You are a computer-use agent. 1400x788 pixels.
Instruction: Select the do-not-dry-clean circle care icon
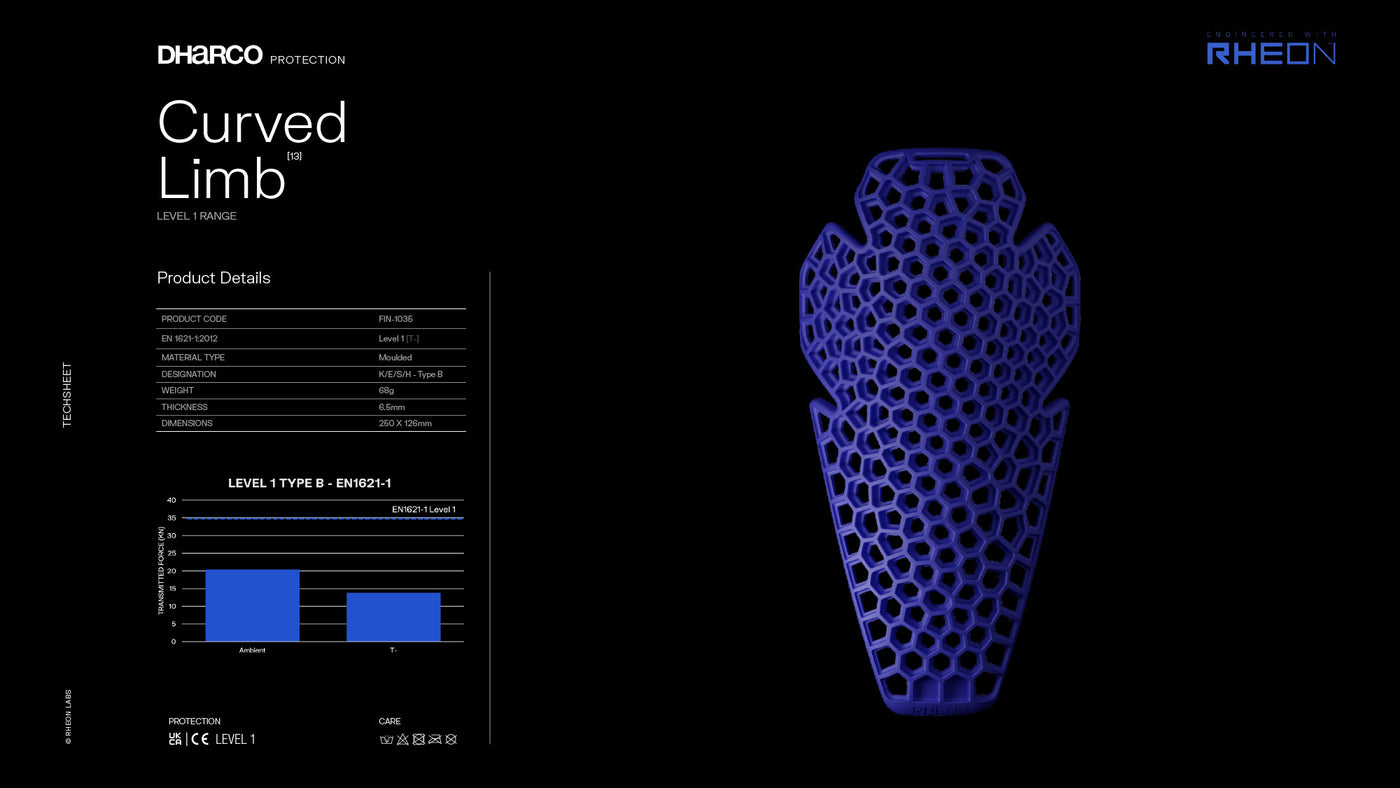[450, 740]
